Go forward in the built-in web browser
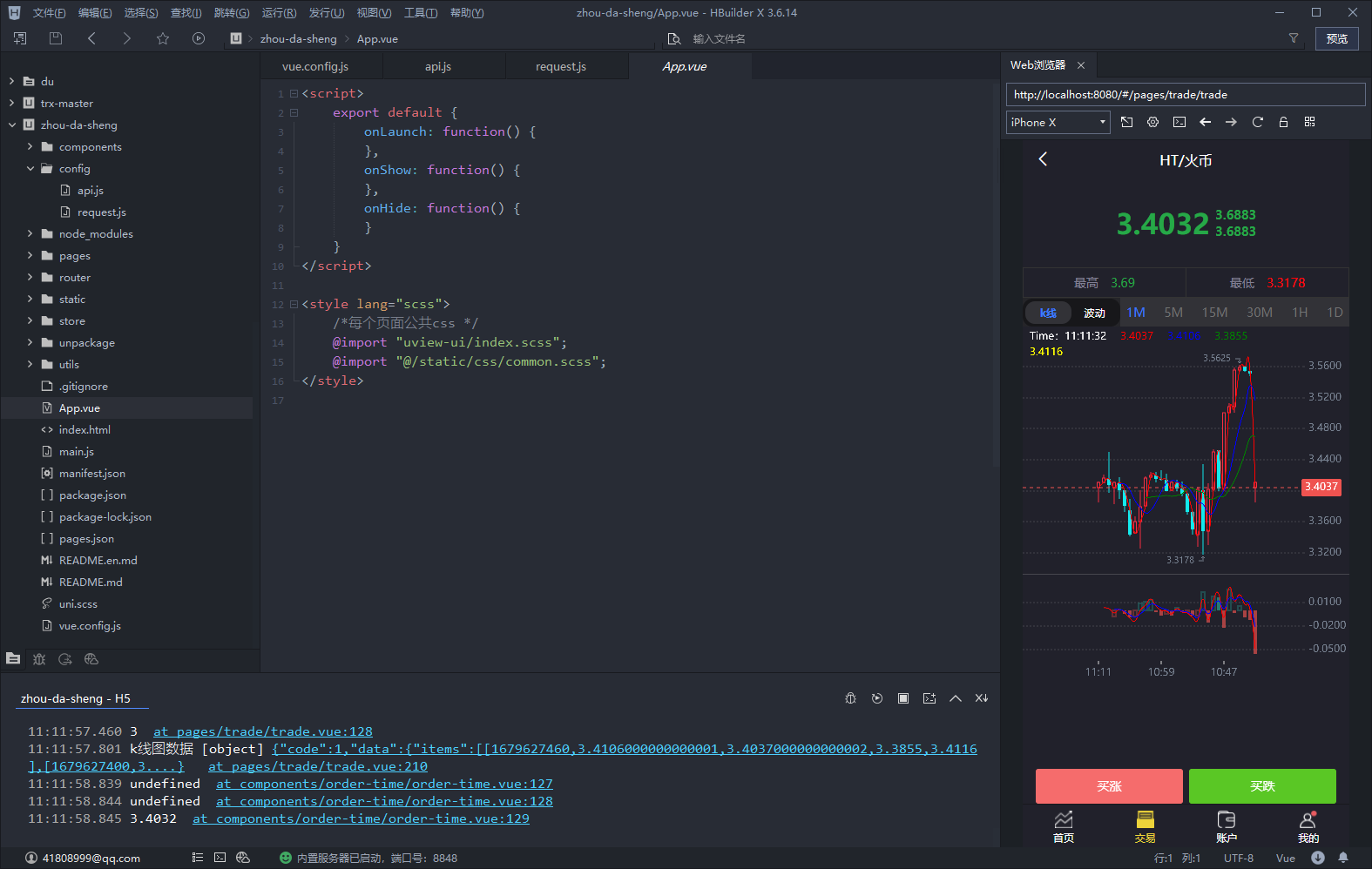1372x869 pixels. (1231, 122)
